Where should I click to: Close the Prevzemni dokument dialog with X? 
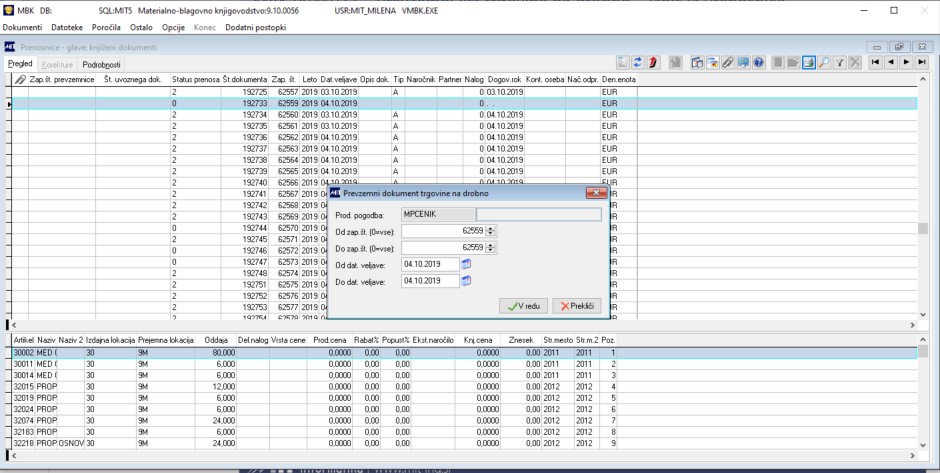(x=596, y=193)
